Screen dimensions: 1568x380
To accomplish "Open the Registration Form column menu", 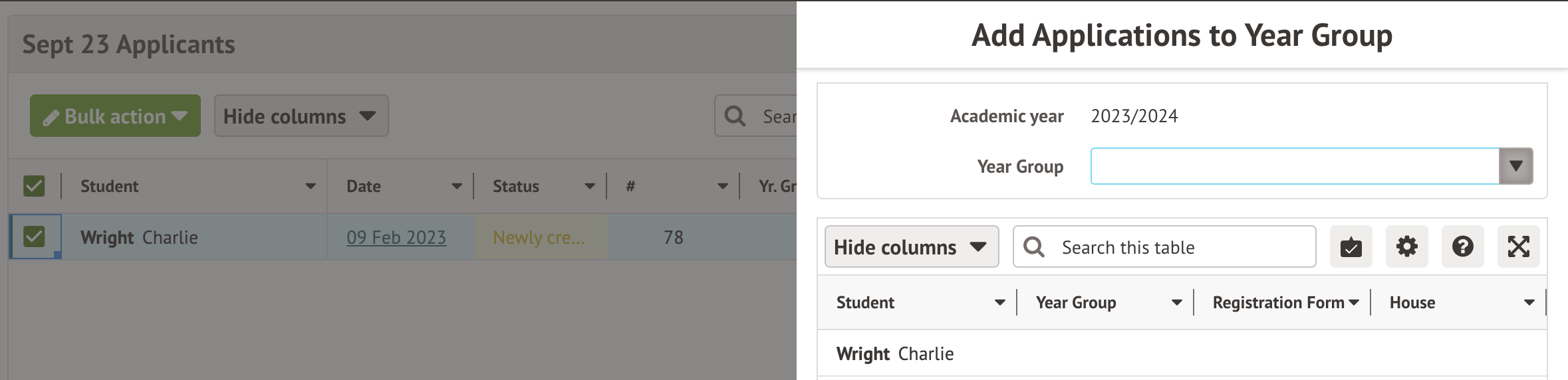I will click(x=1354, y=303).
